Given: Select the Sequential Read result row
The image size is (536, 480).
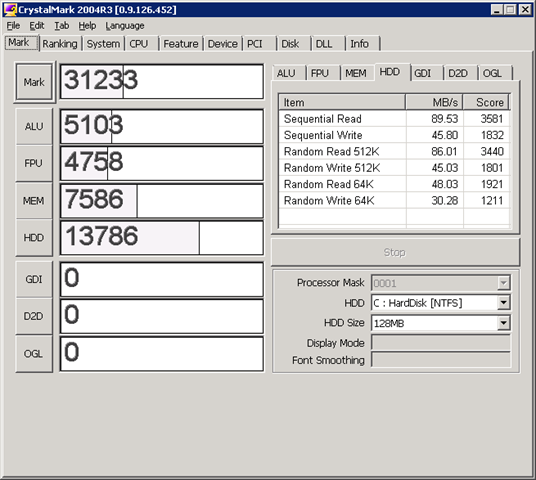Looking at the screenshot, I should 394,119.
